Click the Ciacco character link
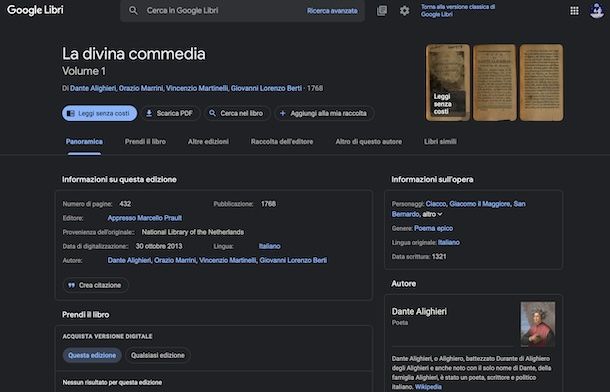This screenshot has width=610, height=392. tap(436, 204)
